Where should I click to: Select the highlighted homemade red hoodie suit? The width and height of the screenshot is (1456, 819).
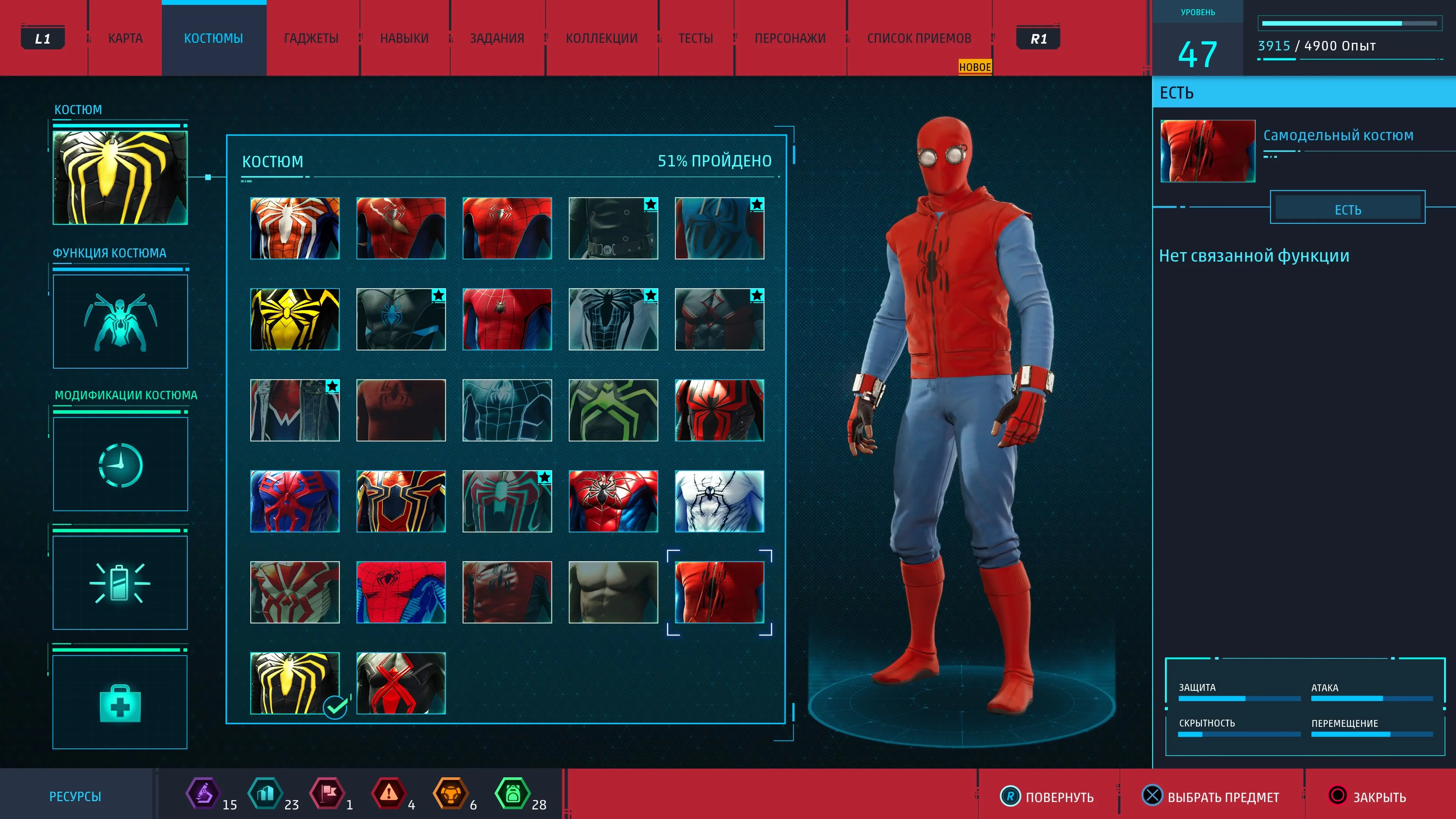720,592
